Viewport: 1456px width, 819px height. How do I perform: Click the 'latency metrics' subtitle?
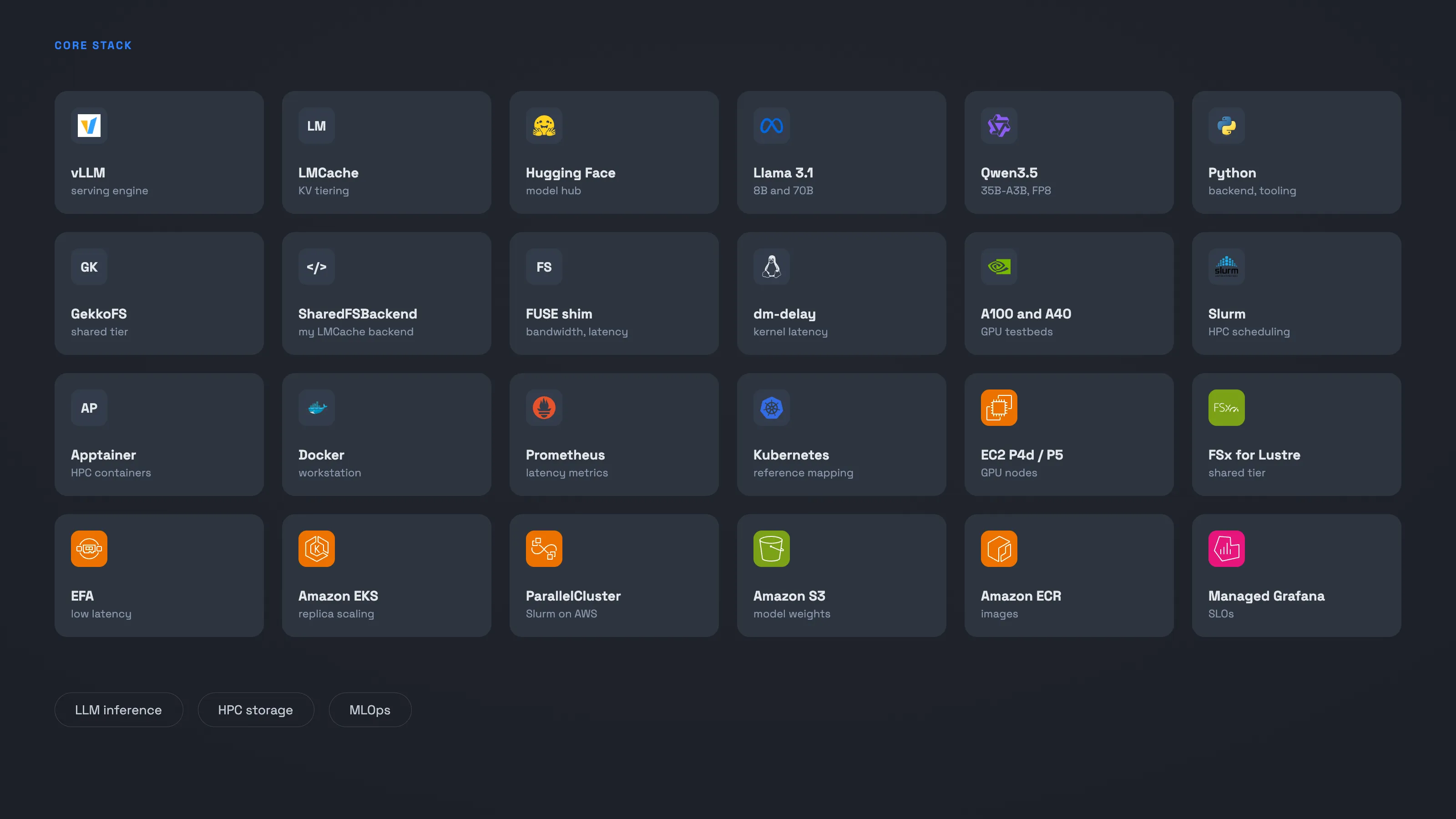tap(567, 473)
